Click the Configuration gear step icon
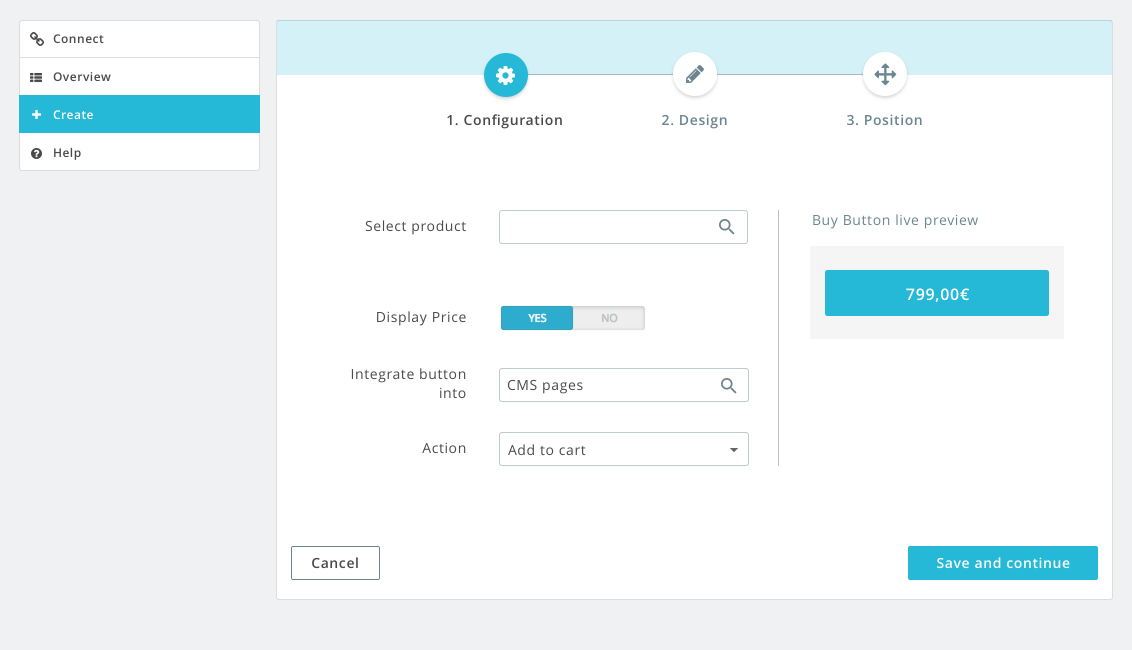 (505, 75)
